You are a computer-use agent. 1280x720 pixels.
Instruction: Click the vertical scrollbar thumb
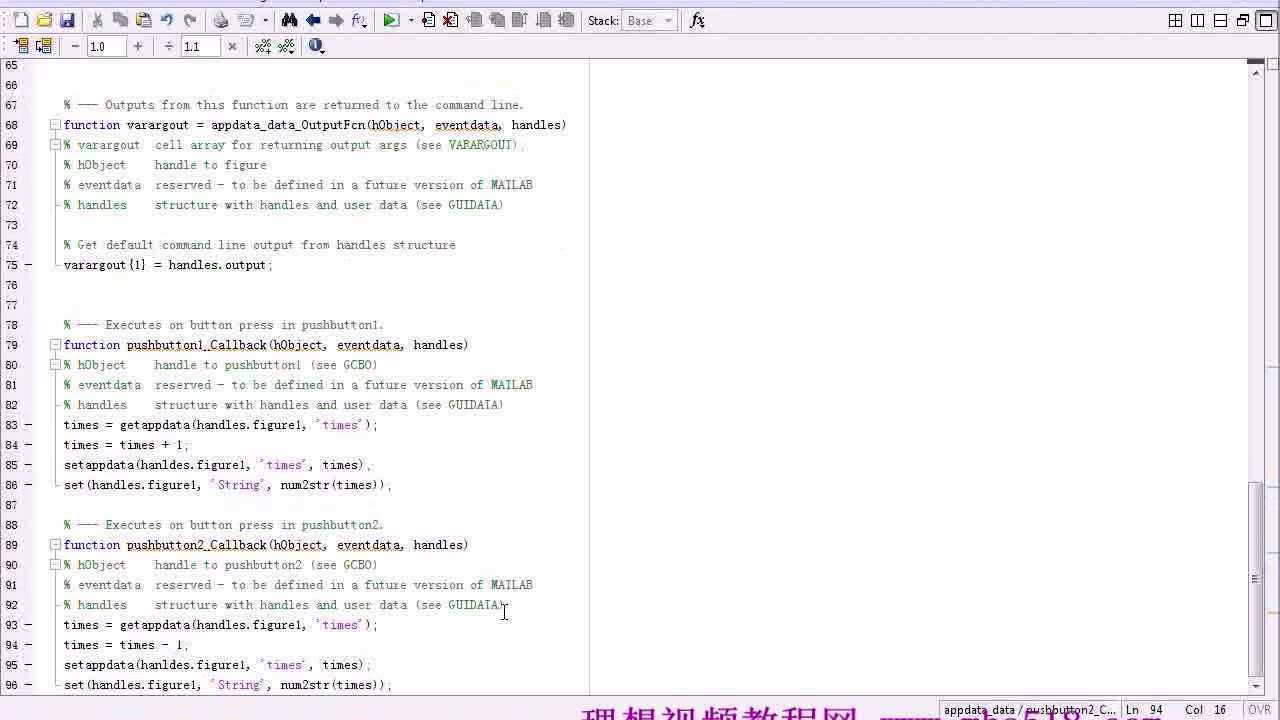(1256, 578)
